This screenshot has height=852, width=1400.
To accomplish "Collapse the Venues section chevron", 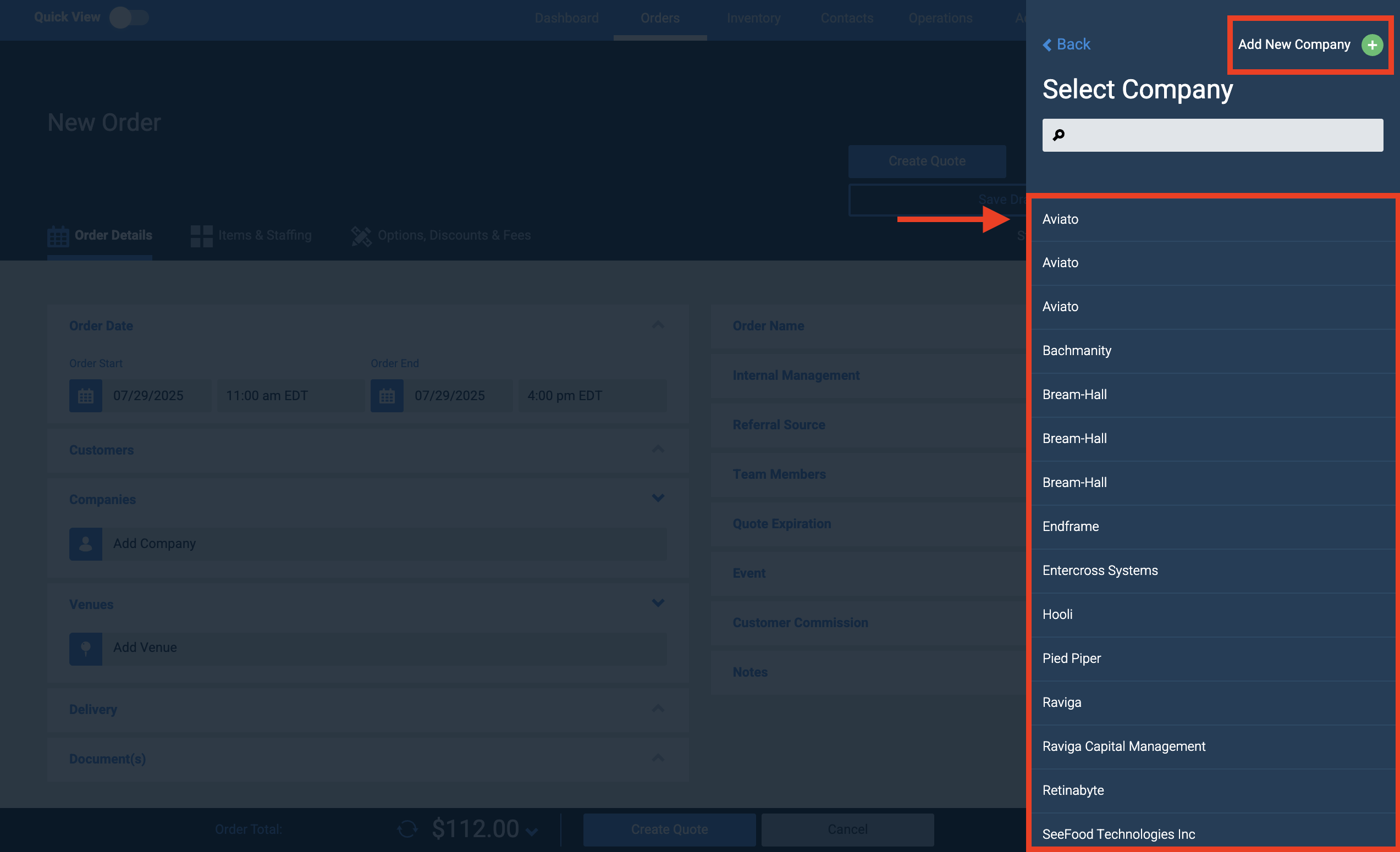I will coord(658,602).
